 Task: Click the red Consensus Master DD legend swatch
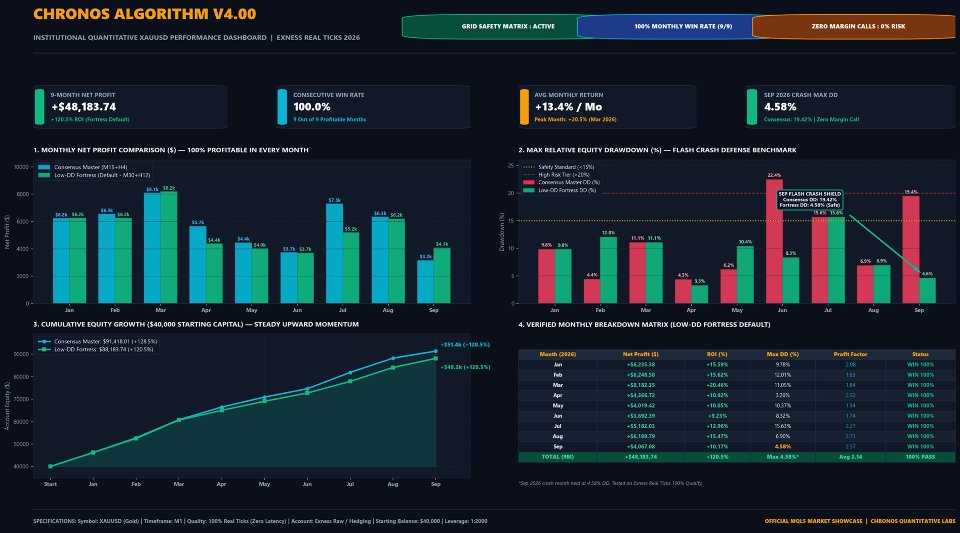[x=528, y=182]
